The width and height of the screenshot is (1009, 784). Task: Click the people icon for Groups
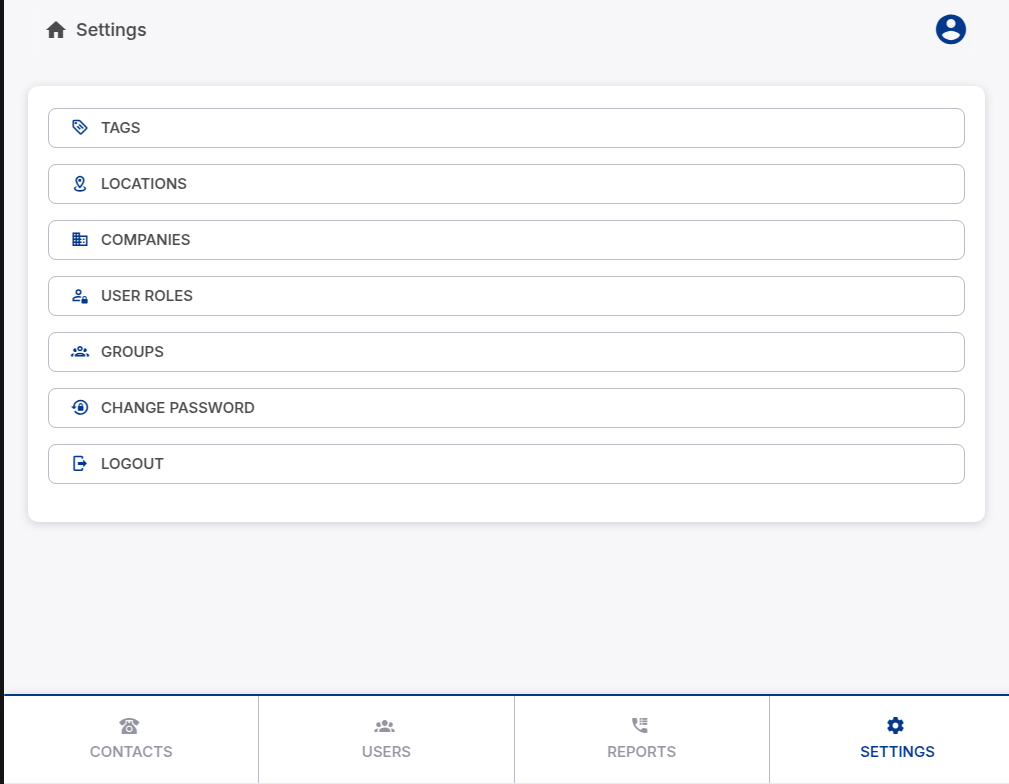coord(80,352)
